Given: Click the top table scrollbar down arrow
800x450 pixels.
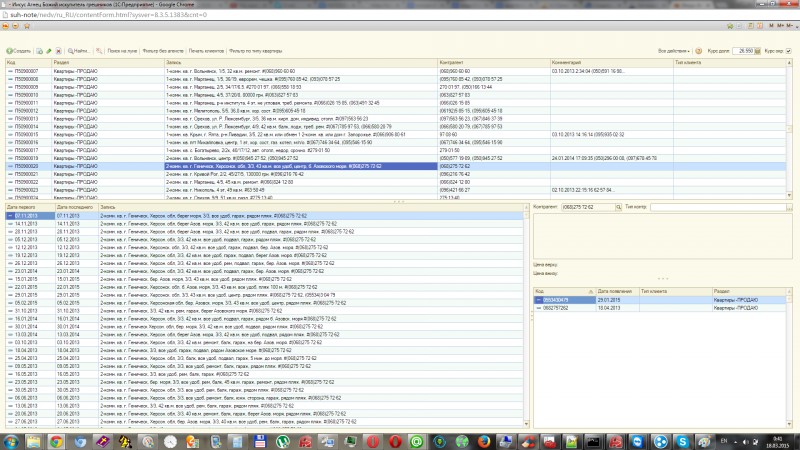Looking at the screenshot, I should [789, 195].
